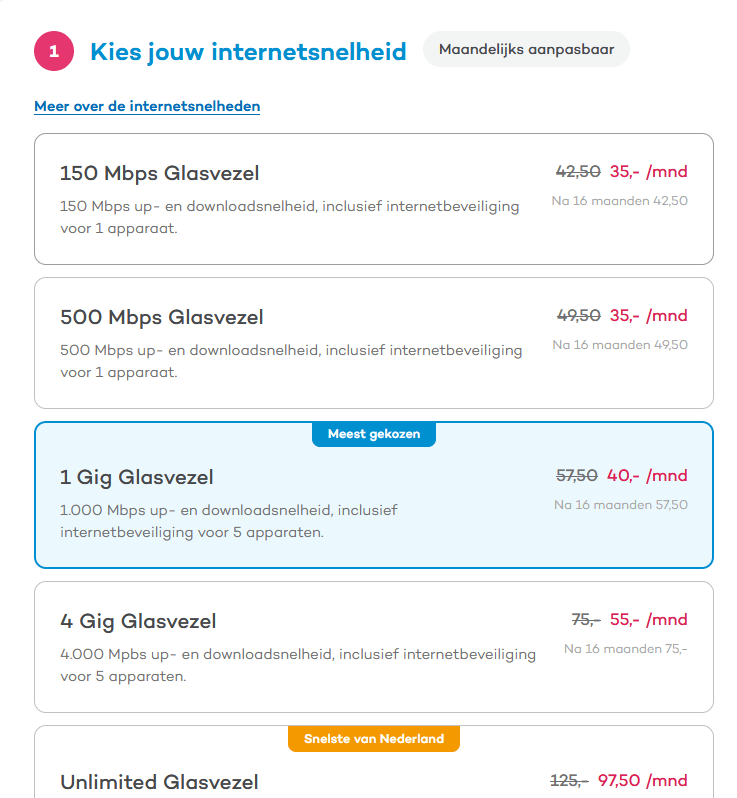Viewport: 737px width, 798px height.
Task: Click the 4 Gig plan description text
Action: 297,665
